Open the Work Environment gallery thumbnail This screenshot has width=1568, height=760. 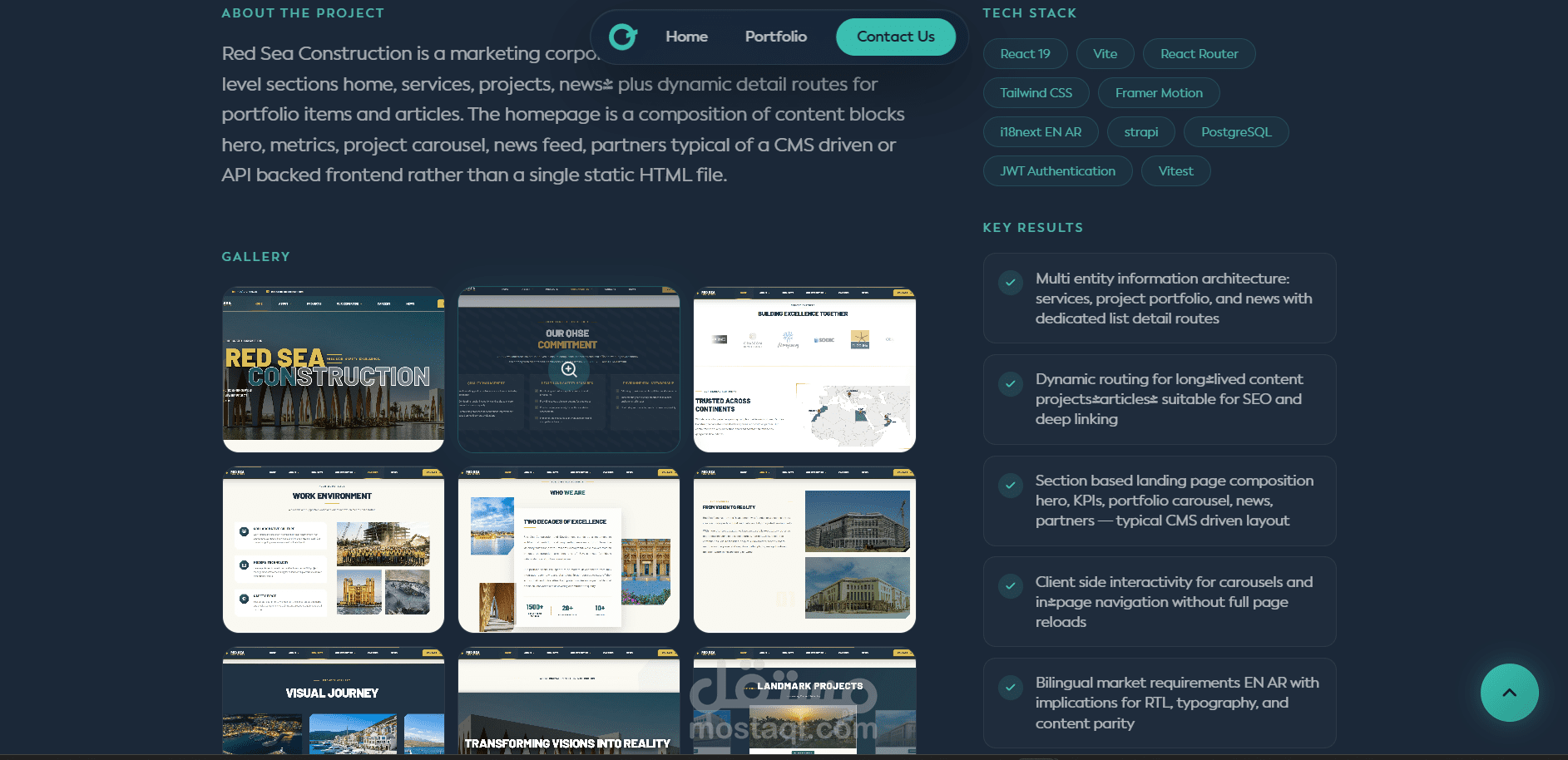coord(334,550)
